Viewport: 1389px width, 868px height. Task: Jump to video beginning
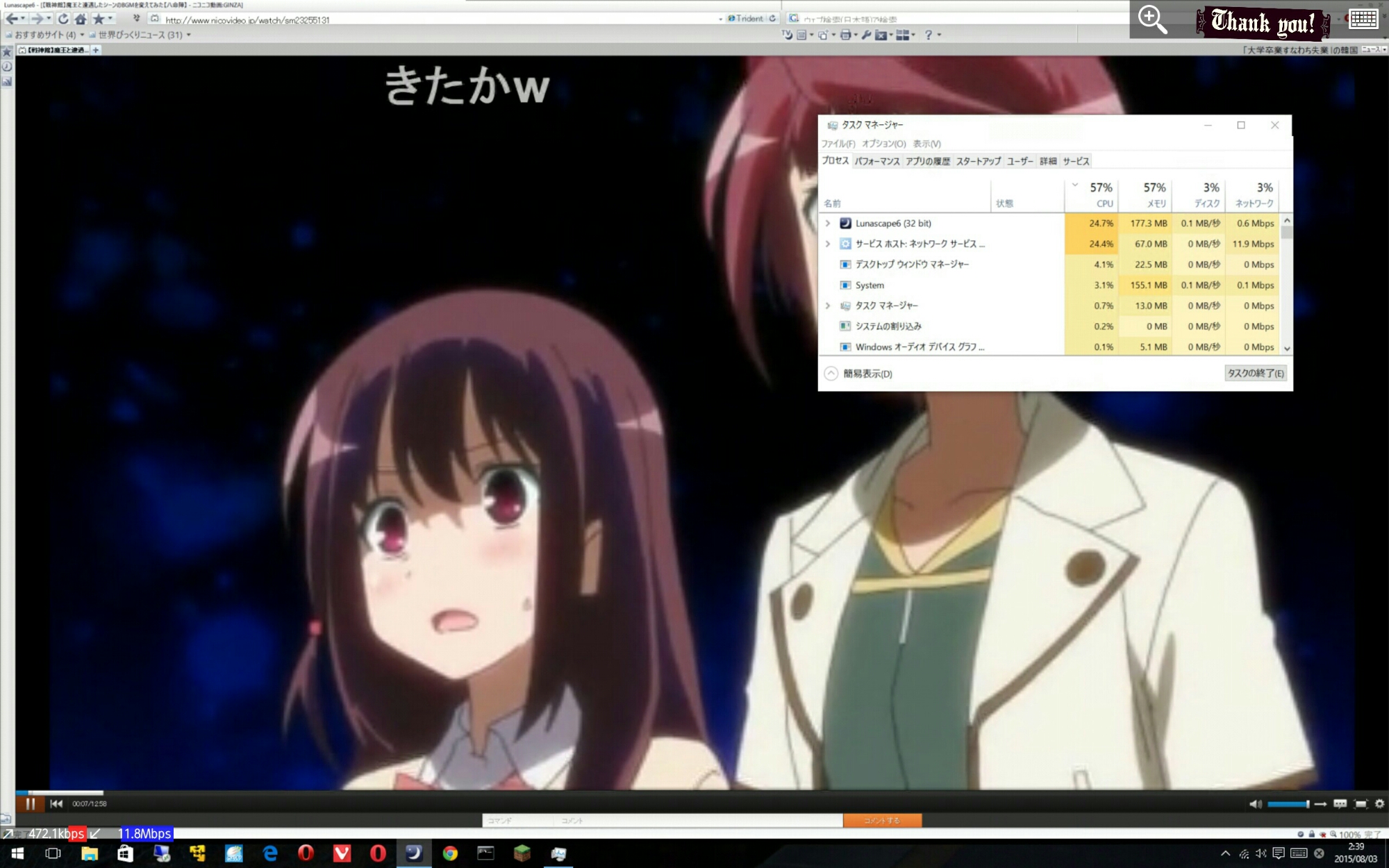click(56, 803)
